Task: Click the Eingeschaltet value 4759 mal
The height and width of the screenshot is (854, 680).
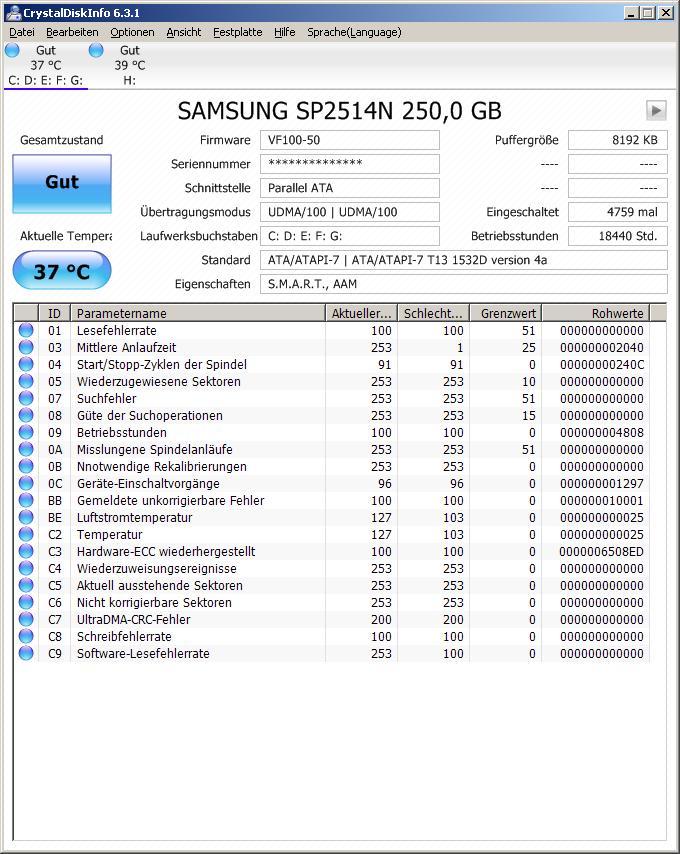Action: click(617, 212)
